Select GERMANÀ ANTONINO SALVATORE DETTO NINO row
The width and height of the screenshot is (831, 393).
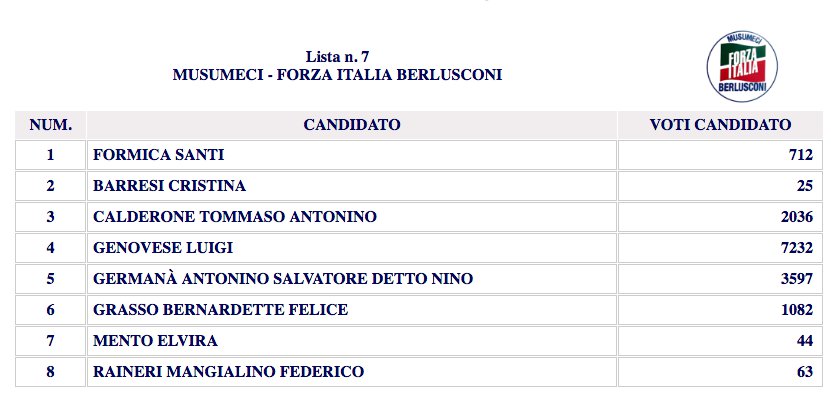click(419, 279)
